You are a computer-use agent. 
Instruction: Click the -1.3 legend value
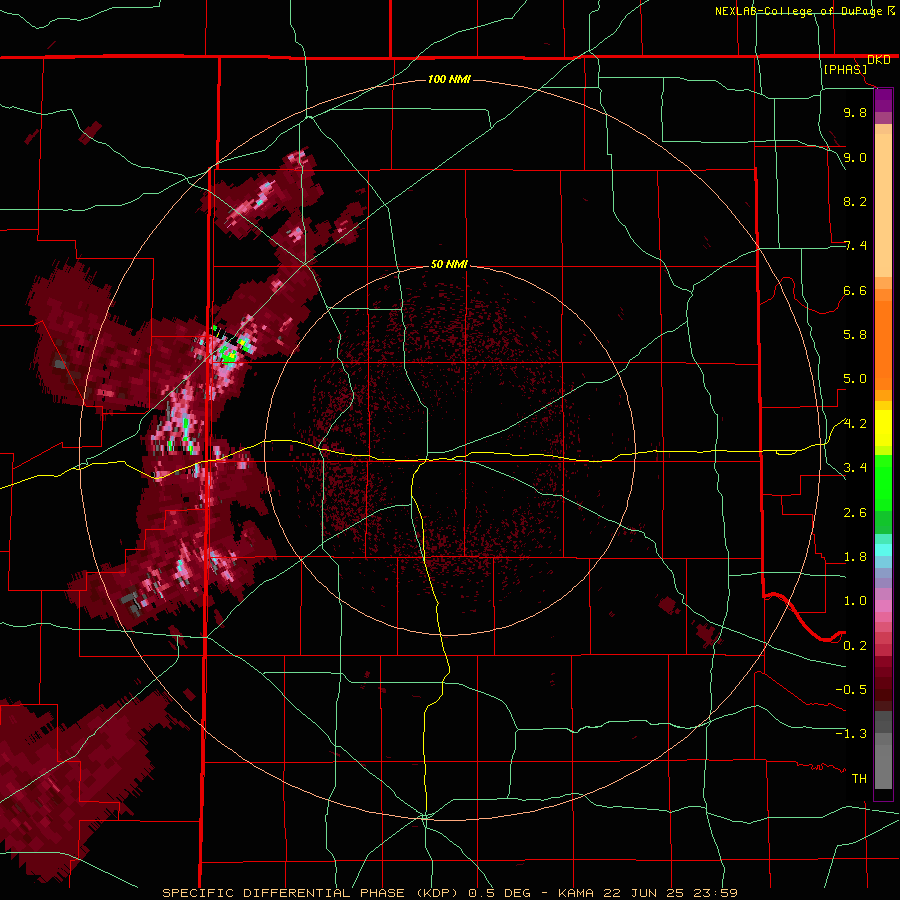point(851,734)
